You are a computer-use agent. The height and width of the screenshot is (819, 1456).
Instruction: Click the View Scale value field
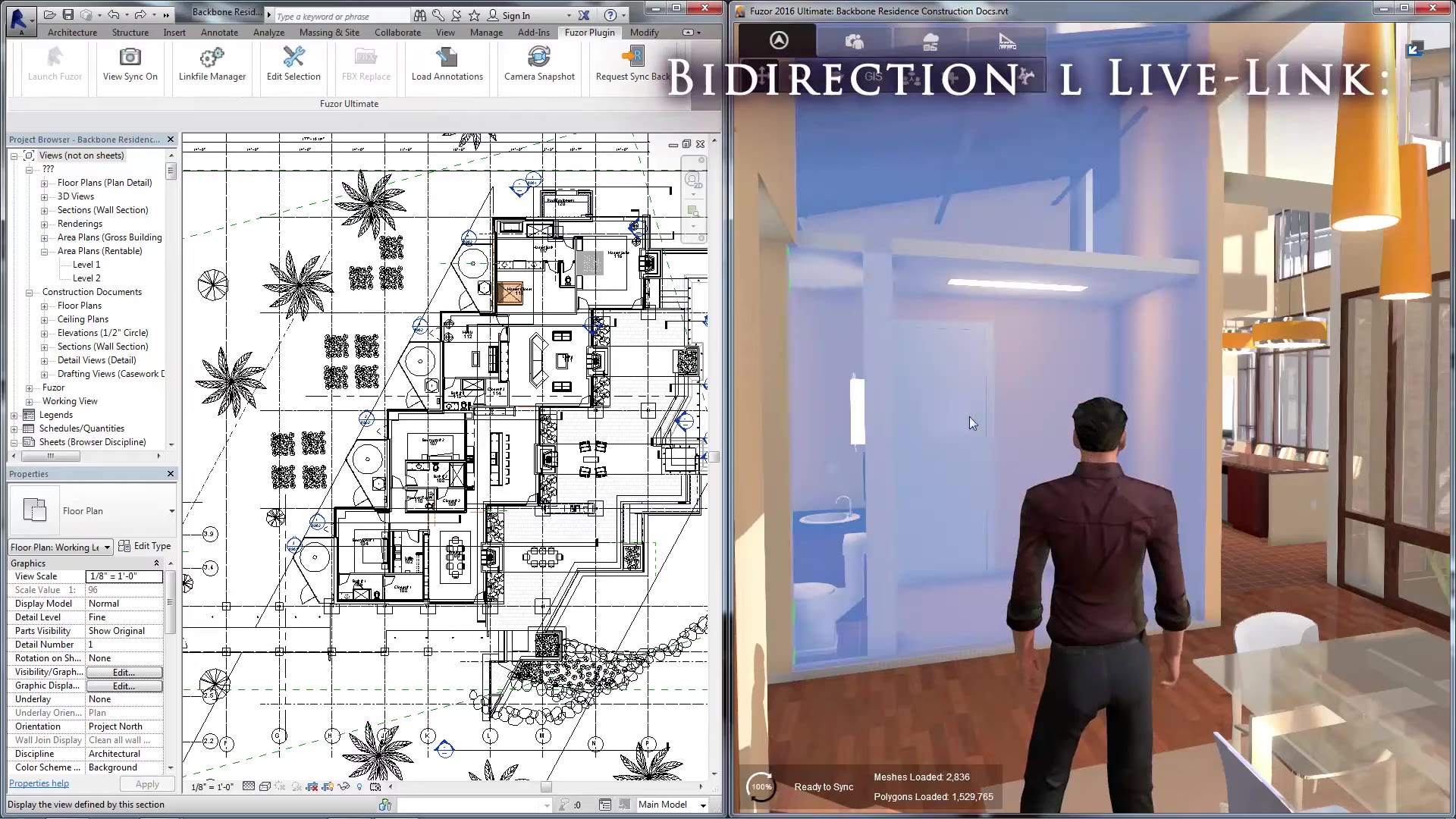click(x=124, y=576)
